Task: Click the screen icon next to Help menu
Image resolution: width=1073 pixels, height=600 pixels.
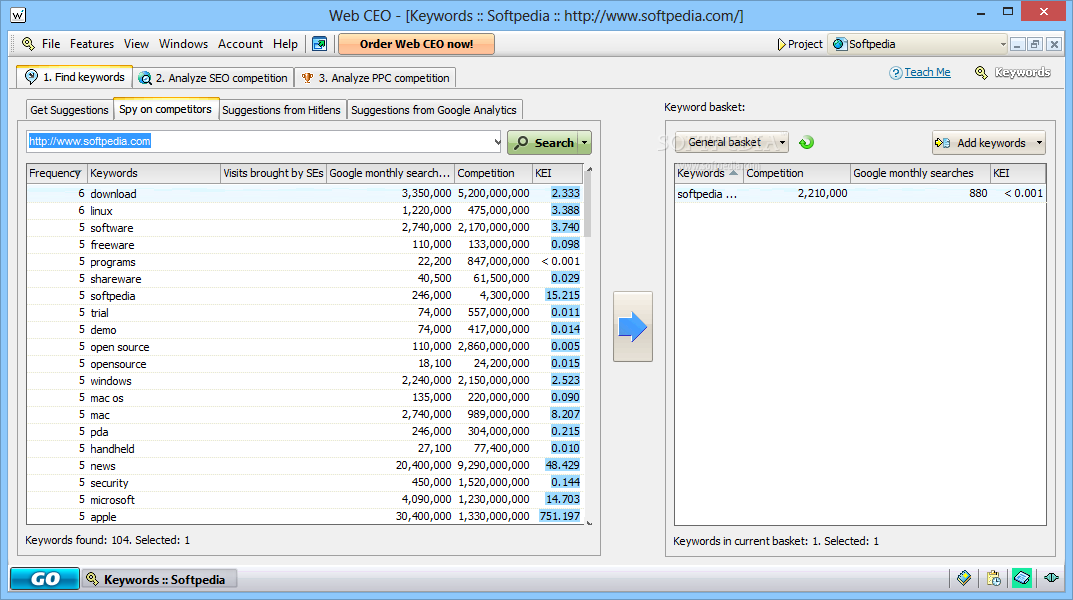Action: coord(320,44)
